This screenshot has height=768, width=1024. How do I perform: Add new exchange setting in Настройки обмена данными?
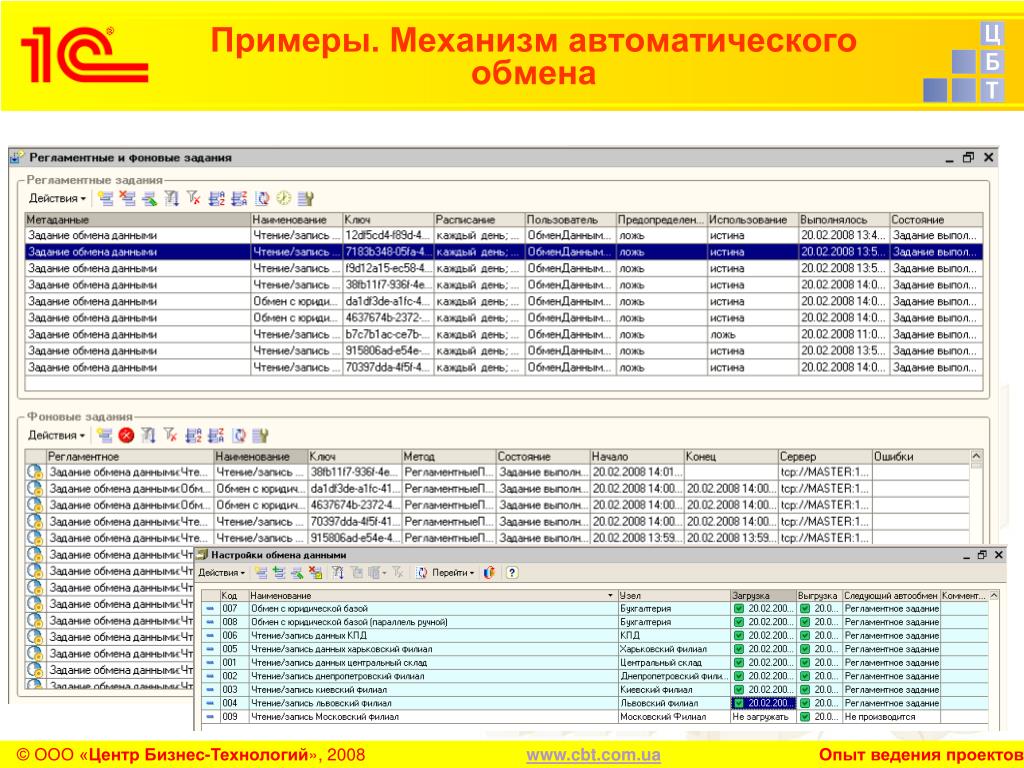[261, 573]
